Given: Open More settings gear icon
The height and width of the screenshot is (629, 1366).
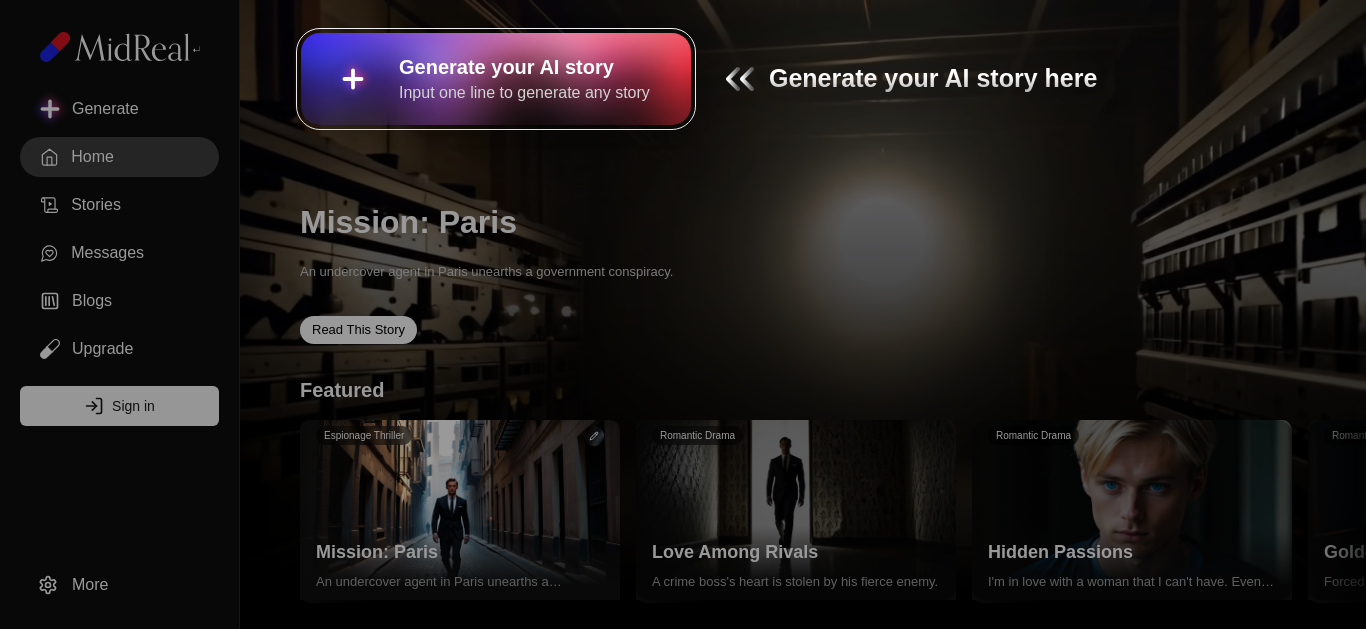Looking at the screenshot, I should click(x=48, y=585).
